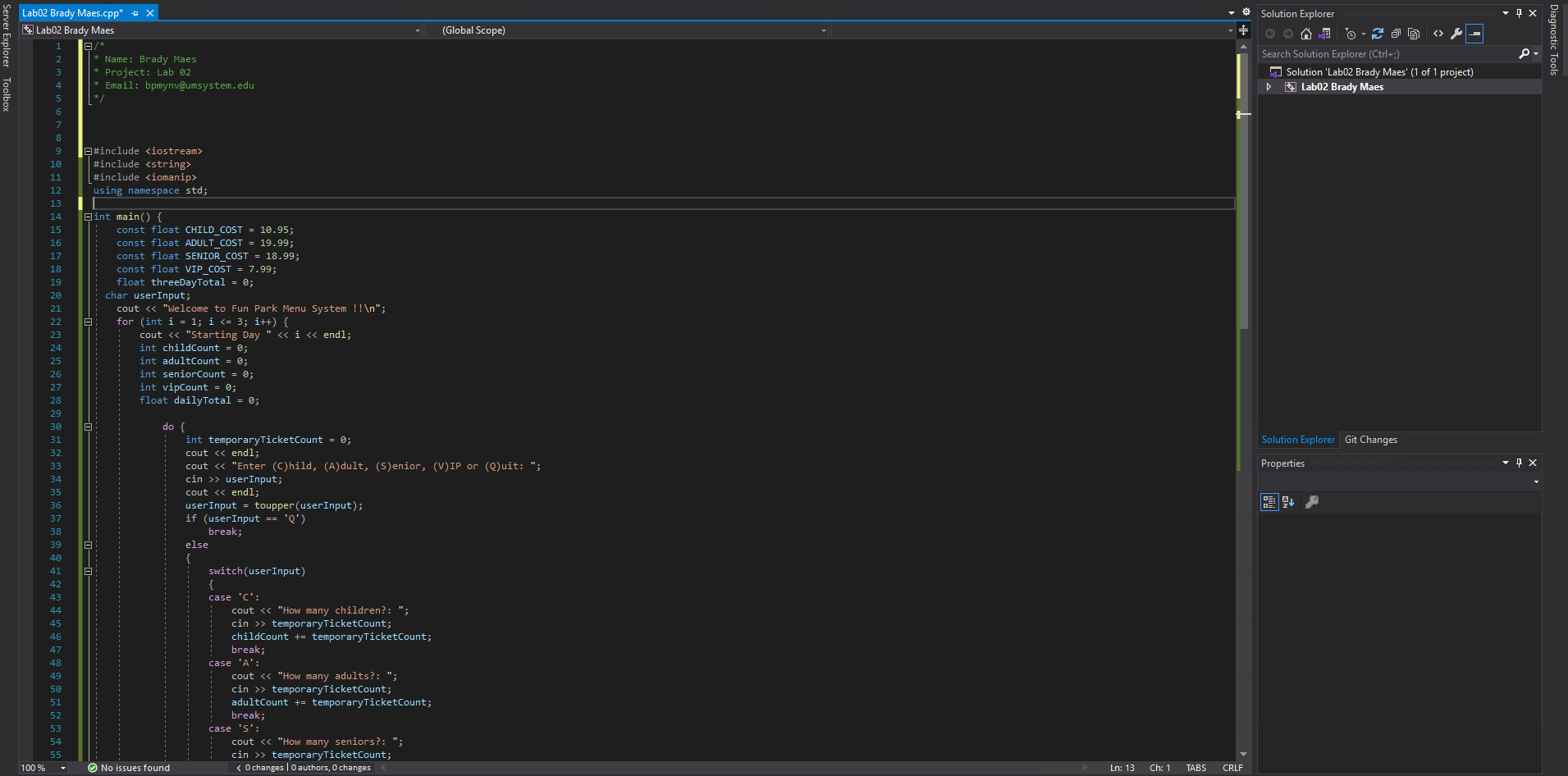Click the vertical scrollbar up arrow
1568x776 pixels.
coord(1243,46)
